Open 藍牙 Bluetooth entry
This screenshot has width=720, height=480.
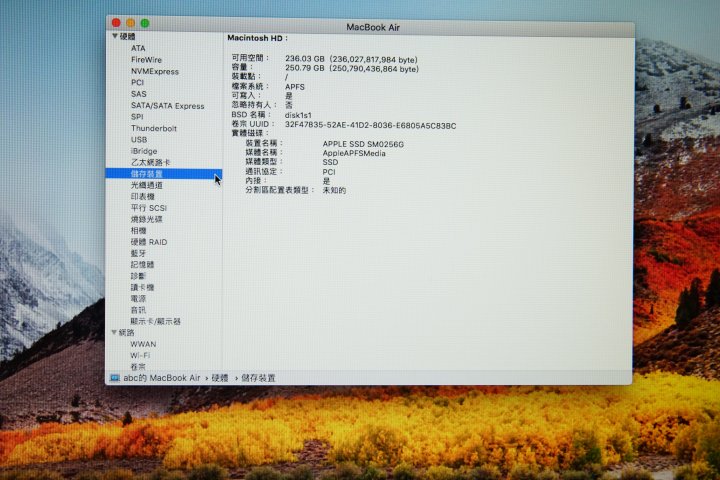pyautogui.click(x=138, y=254)
